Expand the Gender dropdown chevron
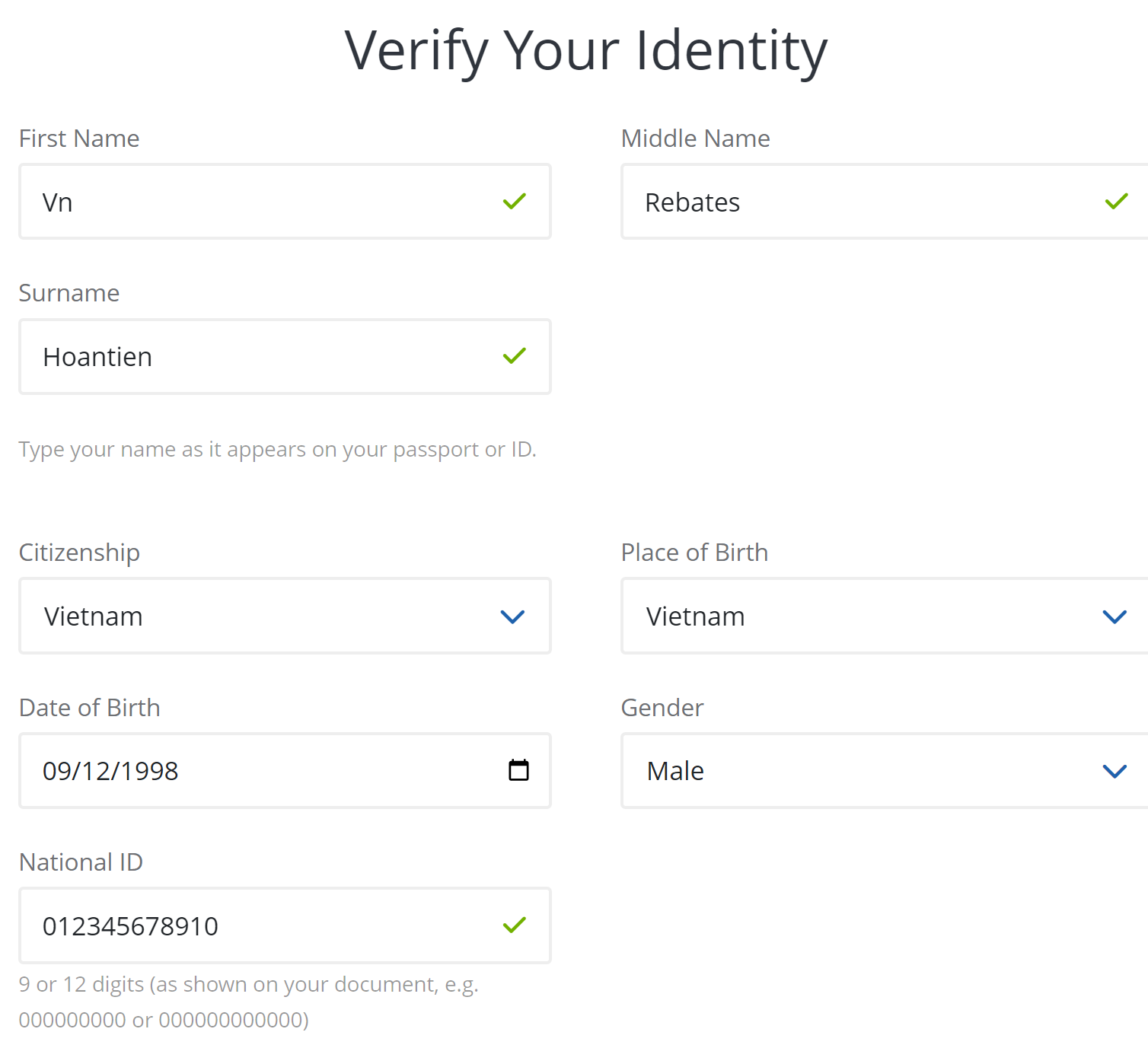 [x=1115, y=771]
